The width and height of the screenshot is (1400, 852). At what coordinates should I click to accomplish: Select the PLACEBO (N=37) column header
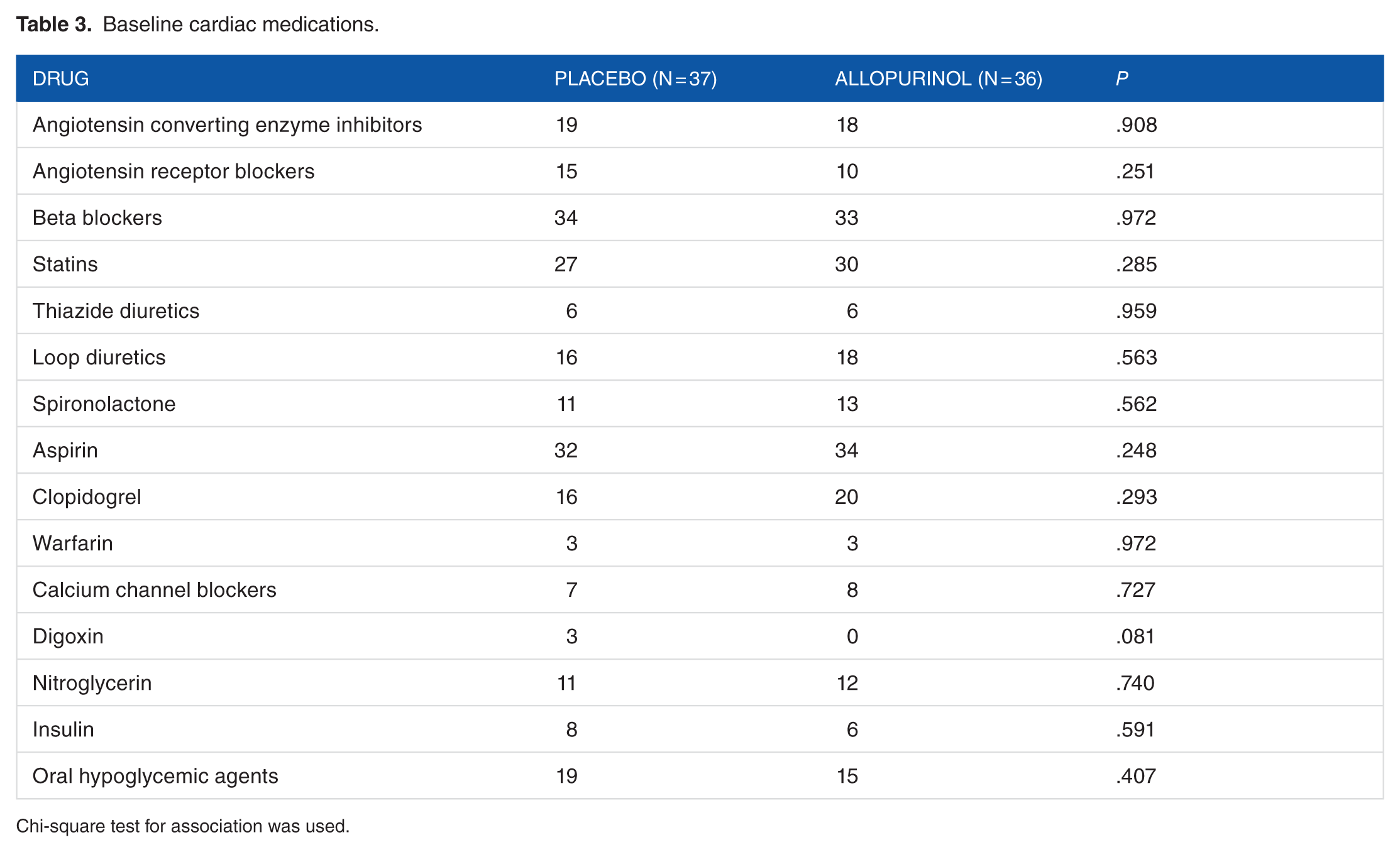point(635,79)
